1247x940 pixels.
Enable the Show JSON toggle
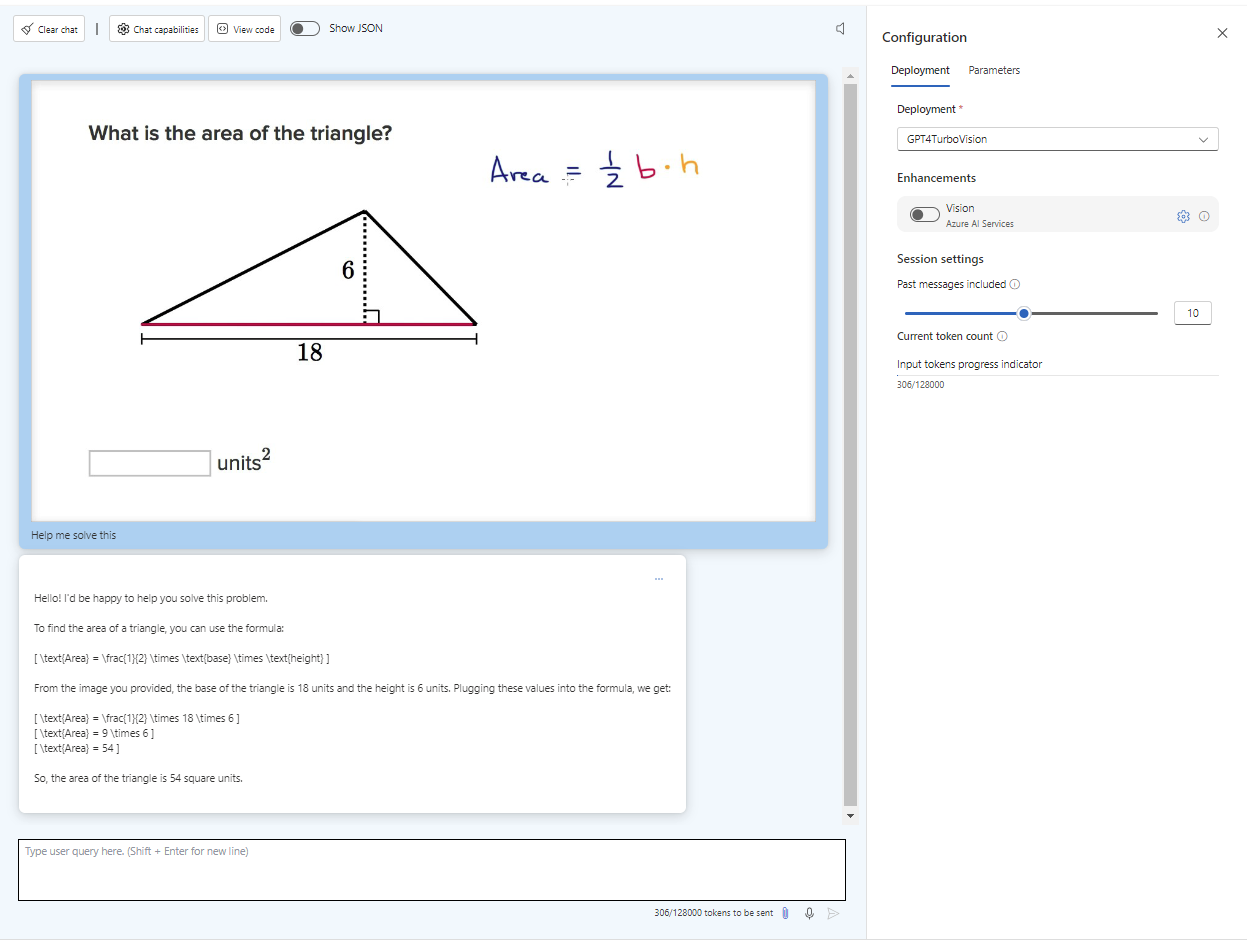pyautogui.click(x=305, y=29)
